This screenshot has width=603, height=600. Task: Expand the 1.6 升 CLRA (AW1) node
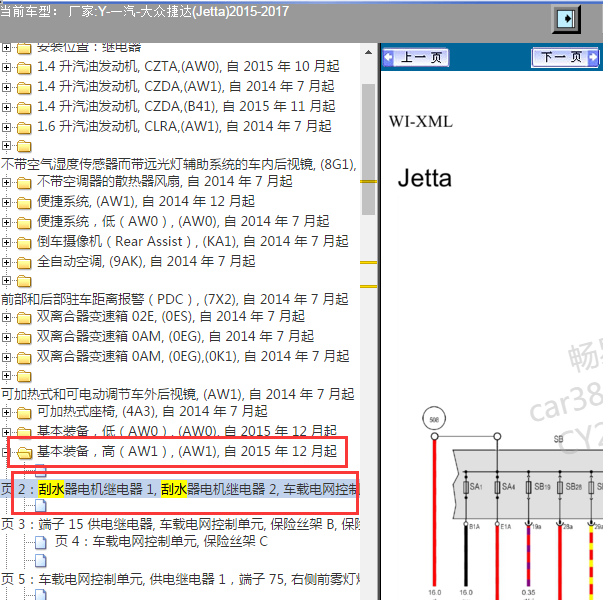click(6, 127)
